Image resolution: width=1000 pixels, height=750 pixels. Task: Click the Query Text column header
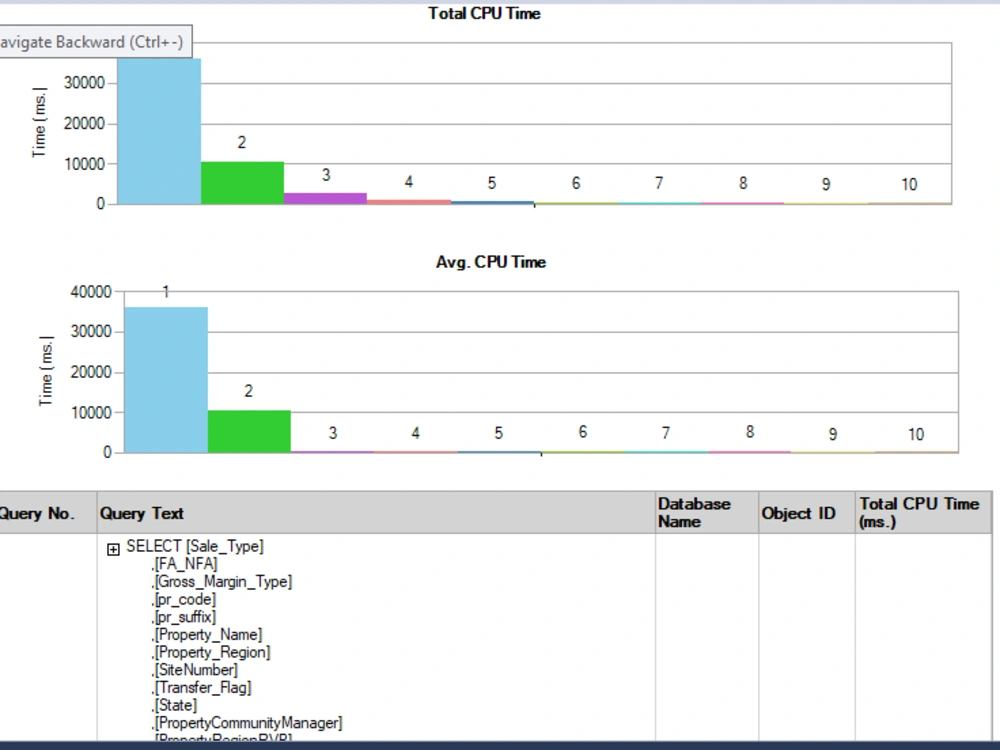pyautogui.click(x=376, y=513)
